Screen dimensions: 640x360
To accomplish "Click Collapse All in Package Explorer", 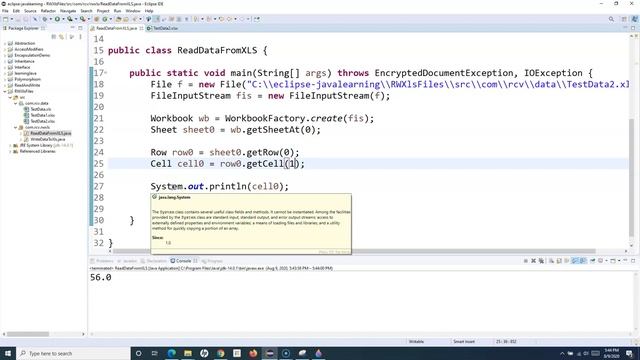I will coord(53,37).
